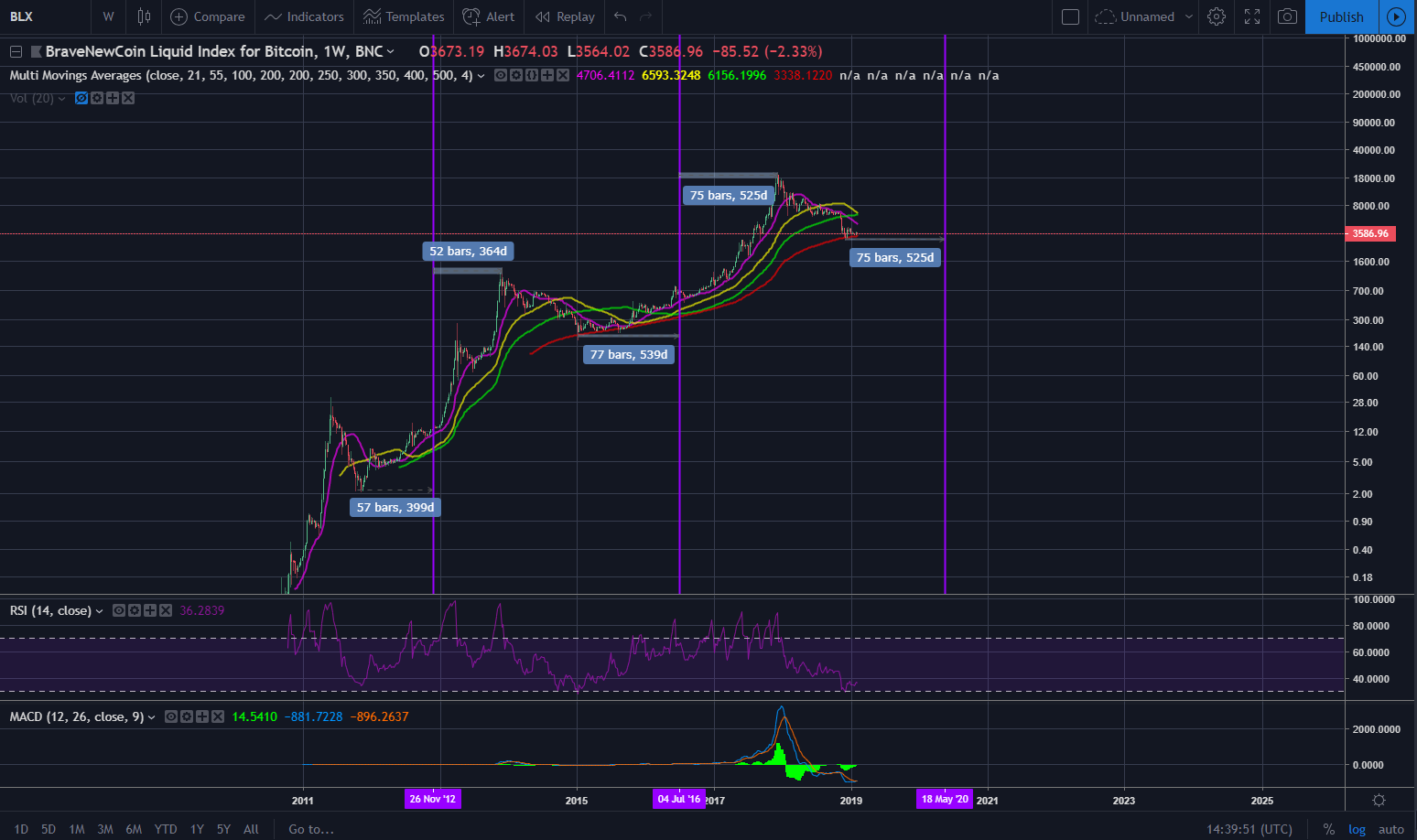The height and width of the screenshot is (840, 1417).
Task: Click the 04 Jul '16 time axis marker
Action: click(679, 799)
